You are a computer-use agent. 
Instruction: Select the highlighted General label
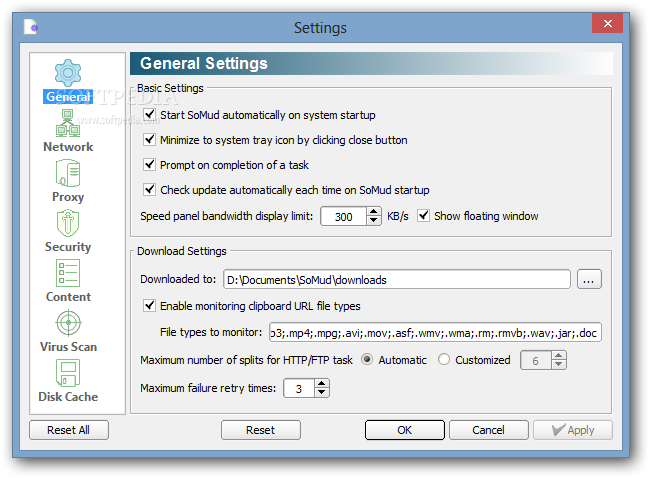[68, 97]
